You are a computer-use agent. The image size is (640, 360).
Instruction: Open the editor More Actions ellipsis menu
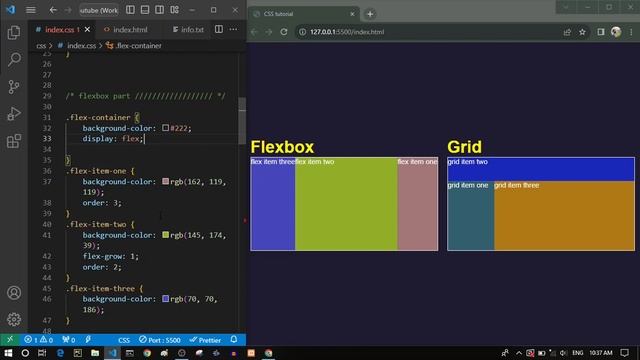(x=233, y=29)
